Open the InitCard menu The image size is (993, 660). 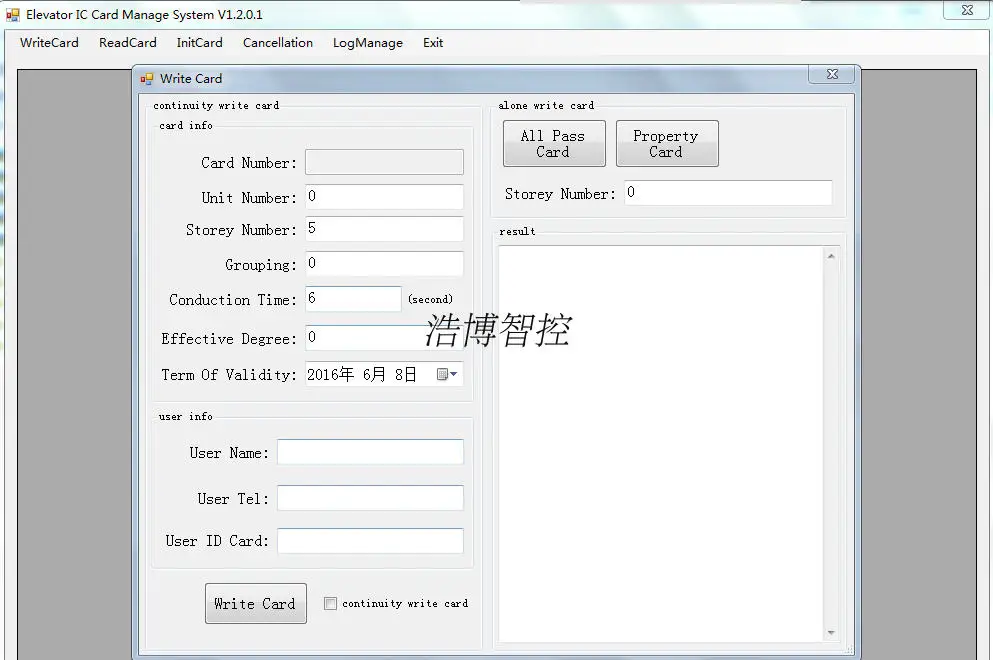[199, 42]
